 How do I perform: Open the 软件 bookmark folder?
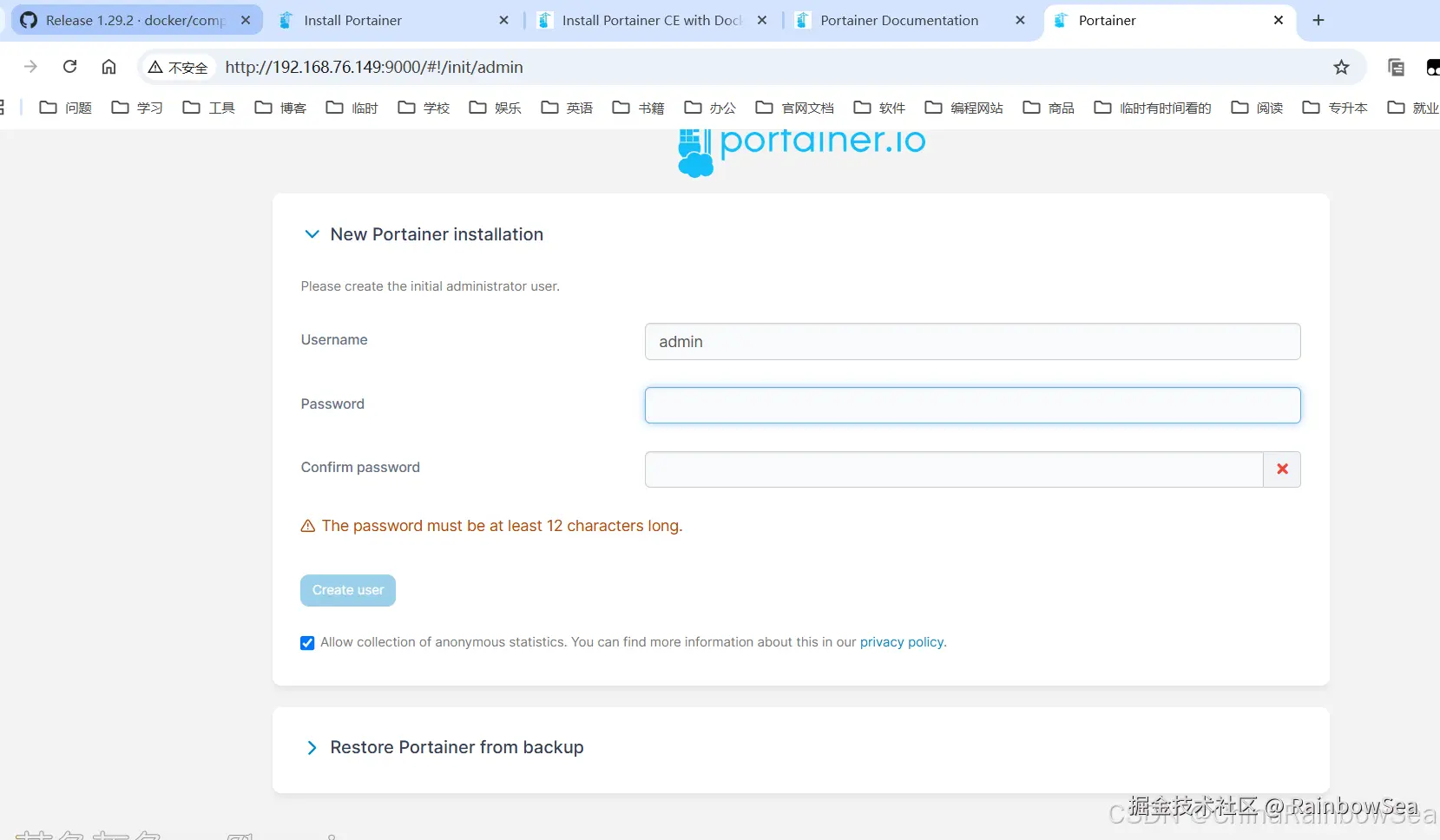tap(880, 108)
